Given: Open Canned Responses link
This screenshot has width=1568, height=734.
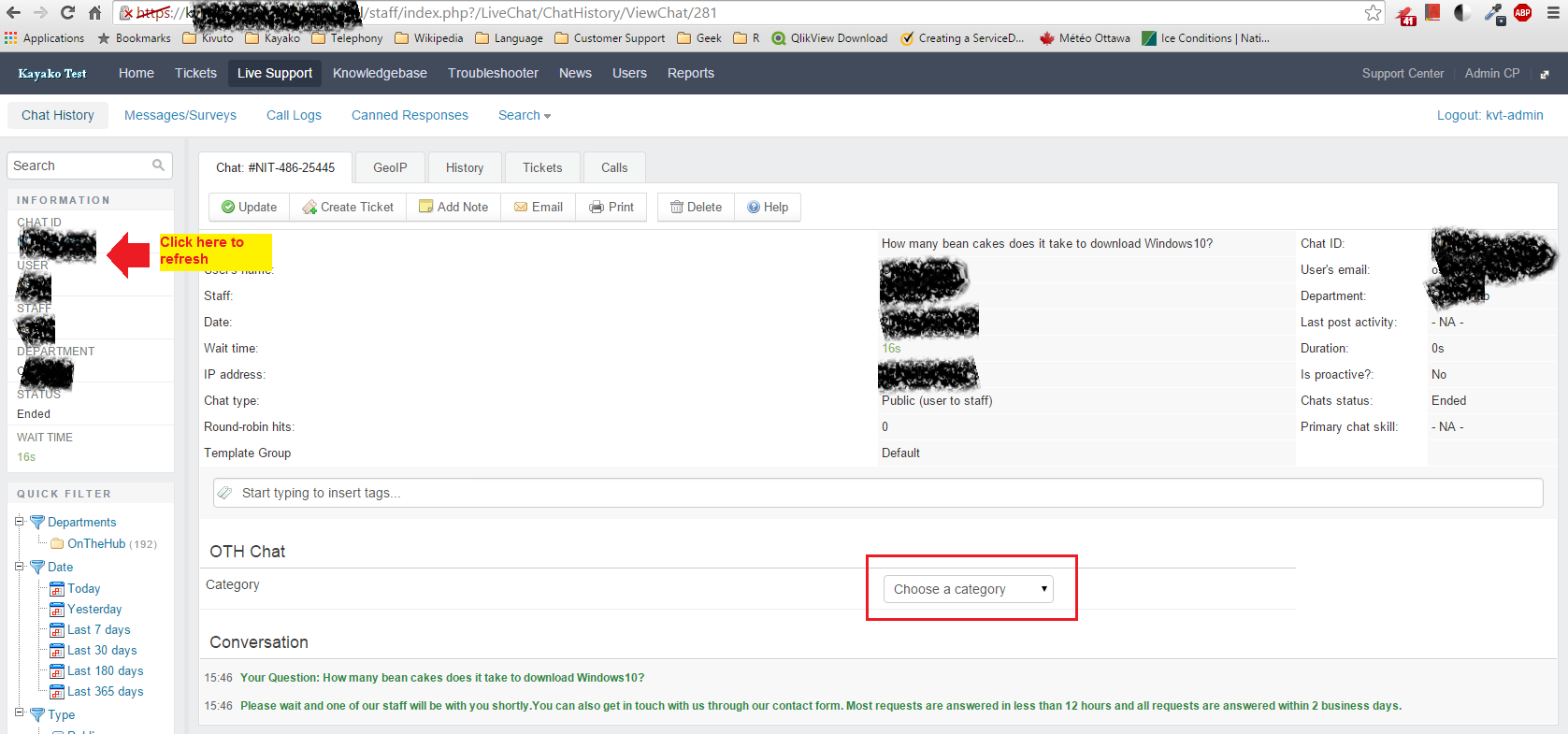Looking at the screenshot, I should tap(410, 115).
